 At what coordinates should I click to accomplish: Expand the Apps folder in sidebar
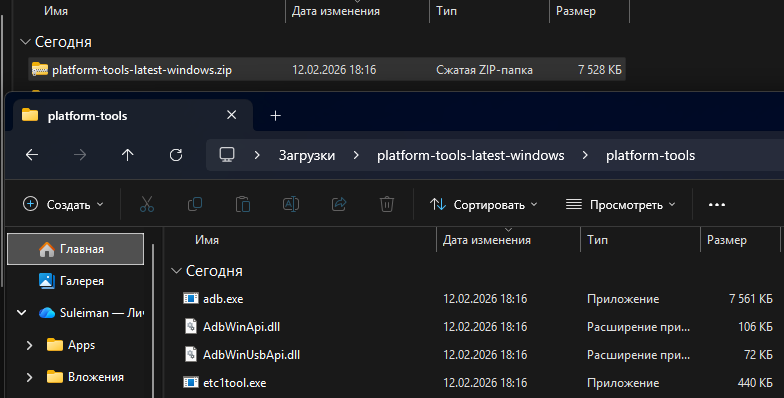pyautogui.click(x=29, y=345)
